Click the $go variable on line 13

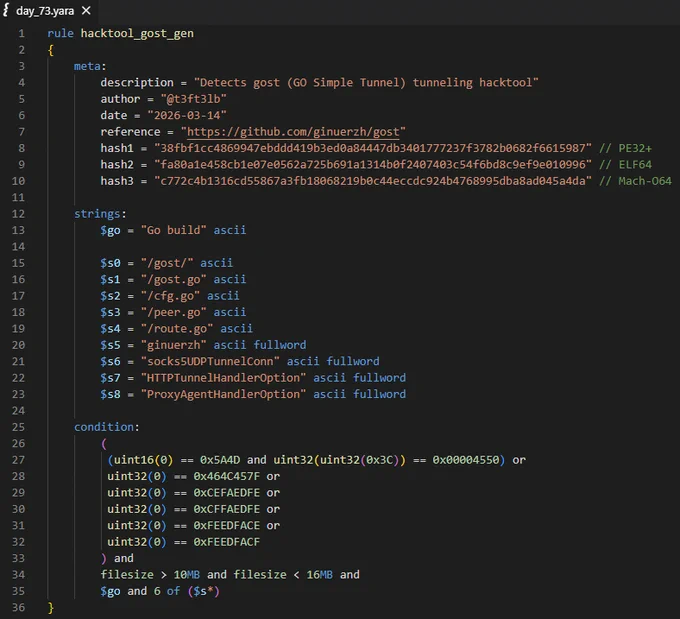coord(111,230)
